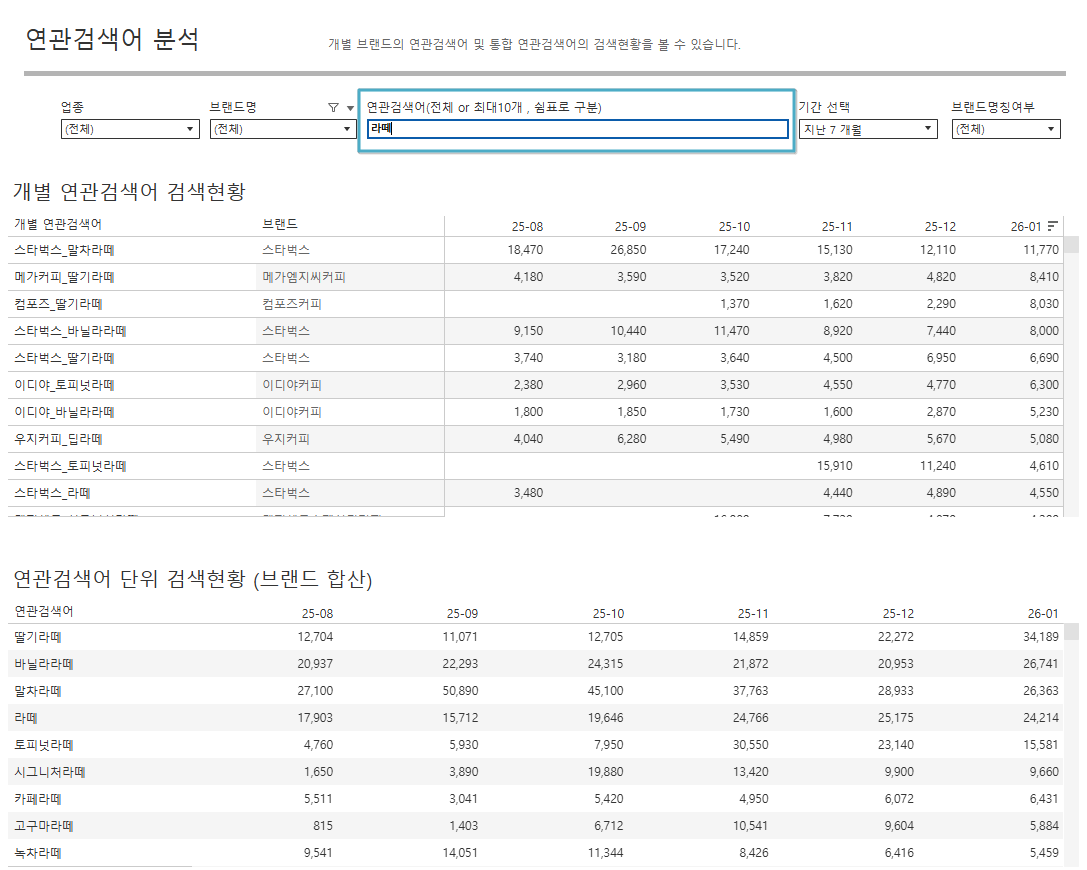Click the 브랜드 column header
The image size is (1087, 870).
280,224
